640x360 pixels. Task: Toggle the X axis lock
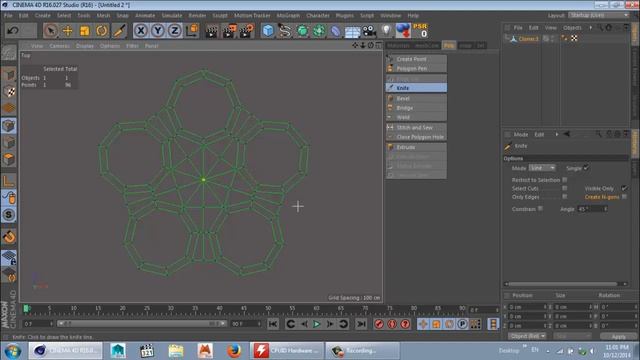point(141,31)
